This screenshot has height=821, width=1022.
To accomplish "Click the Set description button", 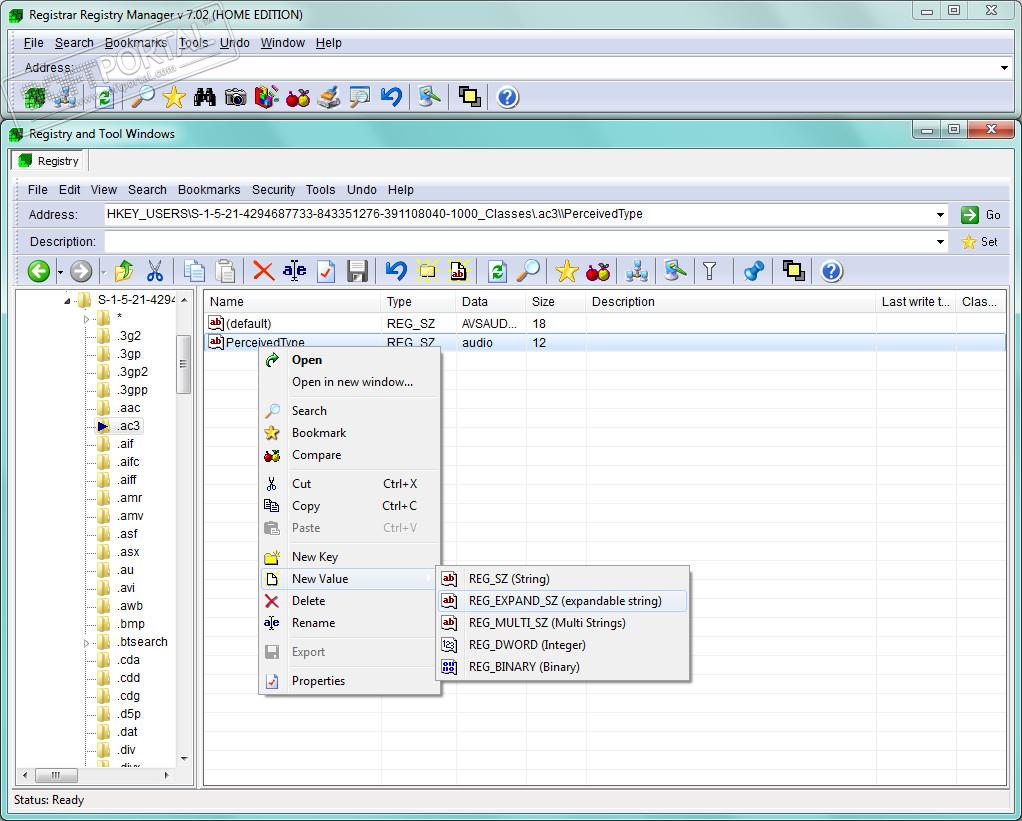I will coord(981,242).
